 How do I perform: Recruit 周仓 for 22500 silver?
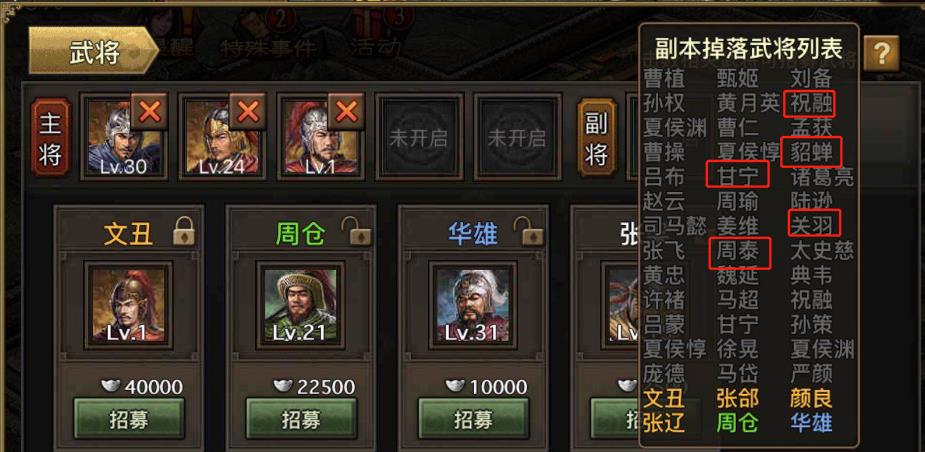[301, 419]
